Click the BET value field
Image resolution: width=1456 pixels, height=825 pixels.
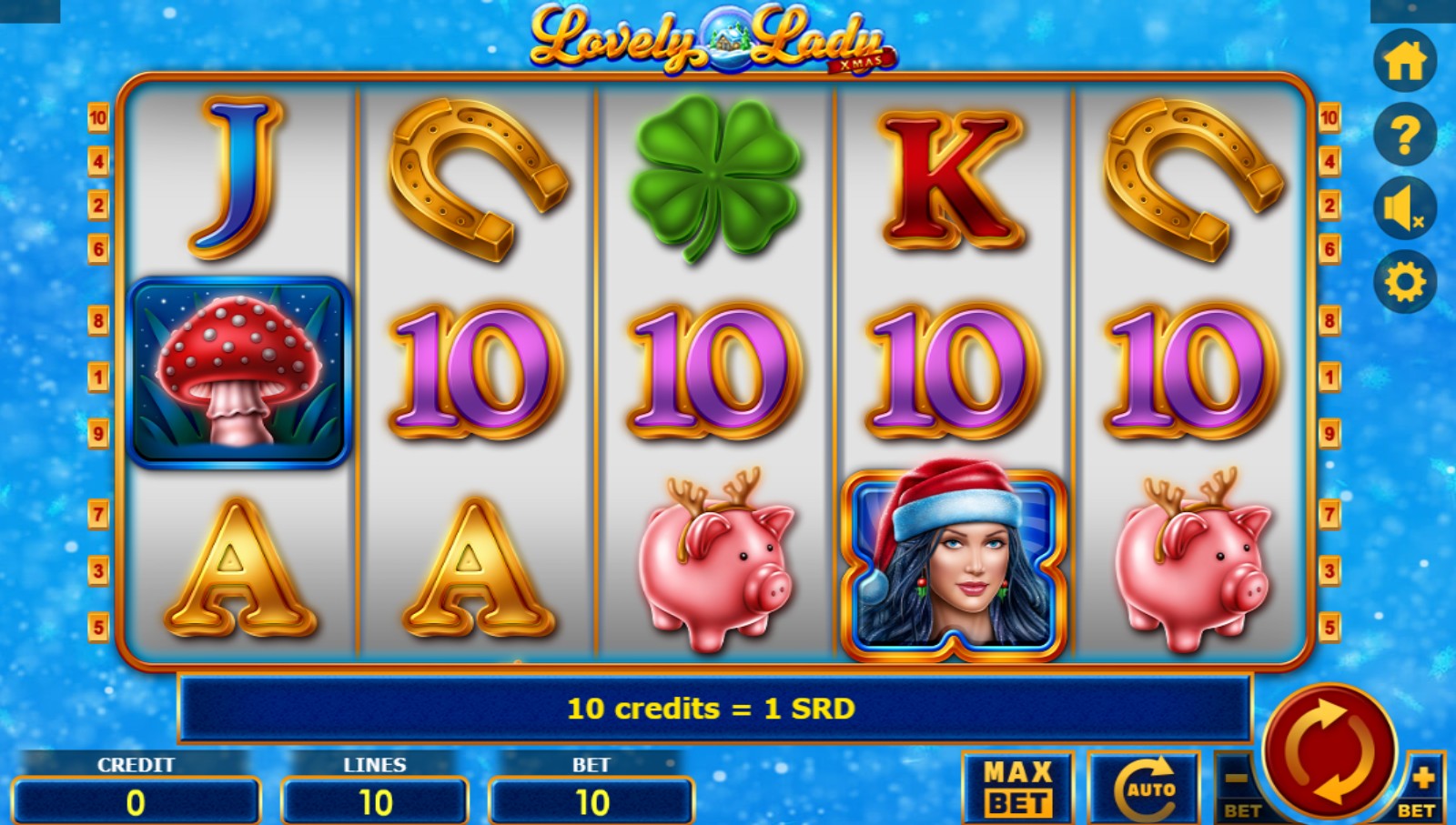click(591, 802)
